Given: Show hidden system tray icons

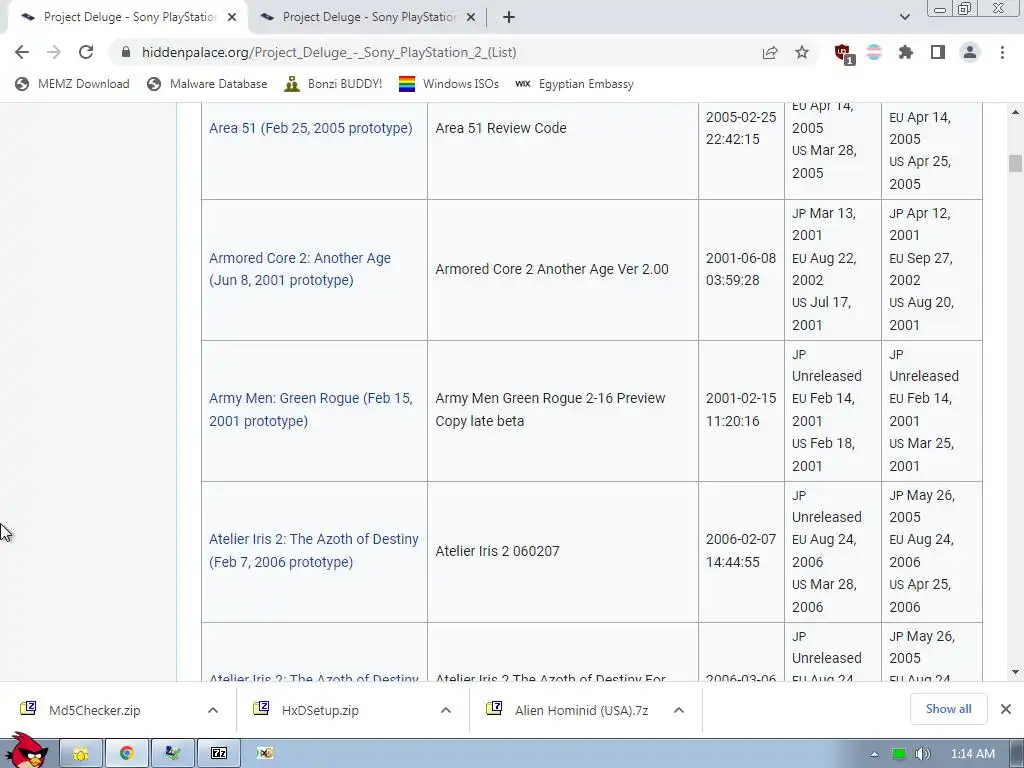Looking at the screenshot, I should (x=874, y=754).
